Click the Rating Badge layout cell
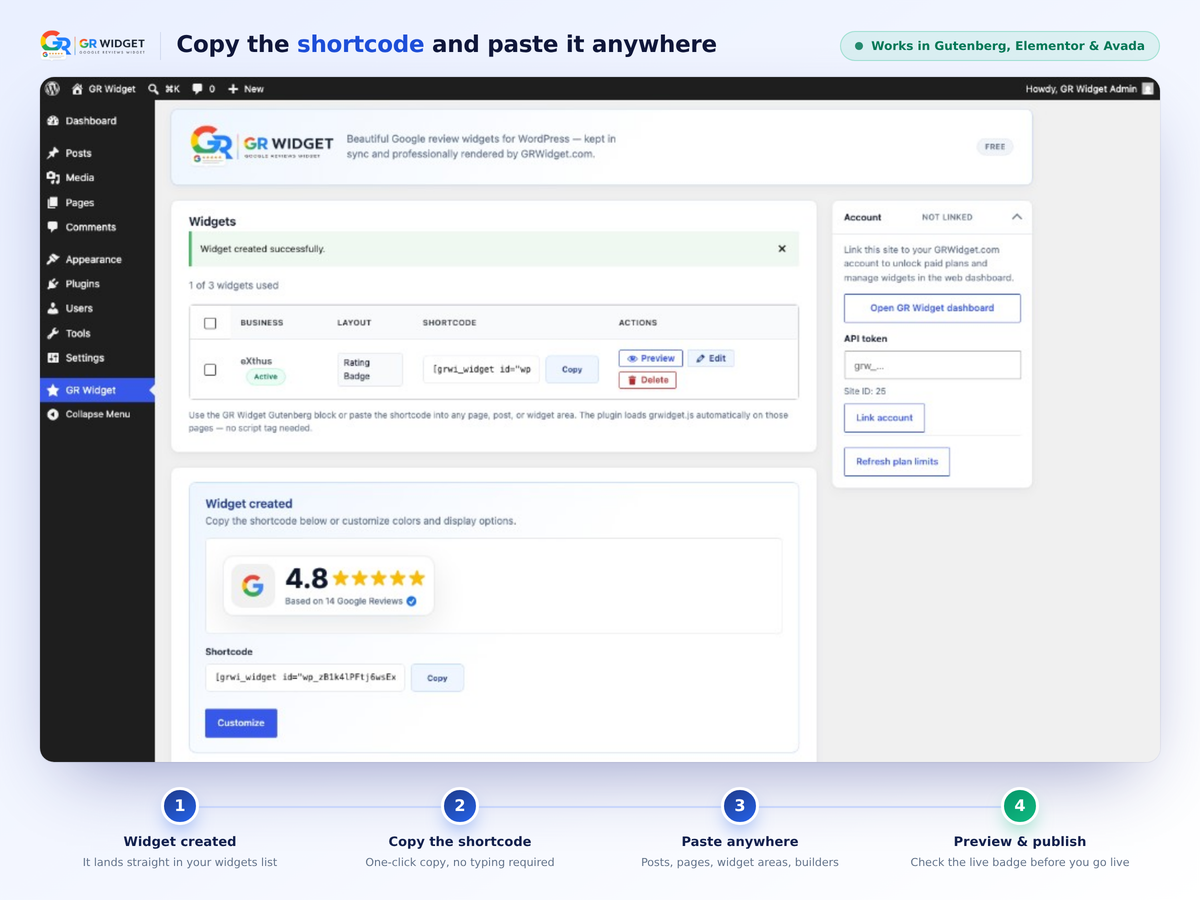 click(x=370, y=370)
